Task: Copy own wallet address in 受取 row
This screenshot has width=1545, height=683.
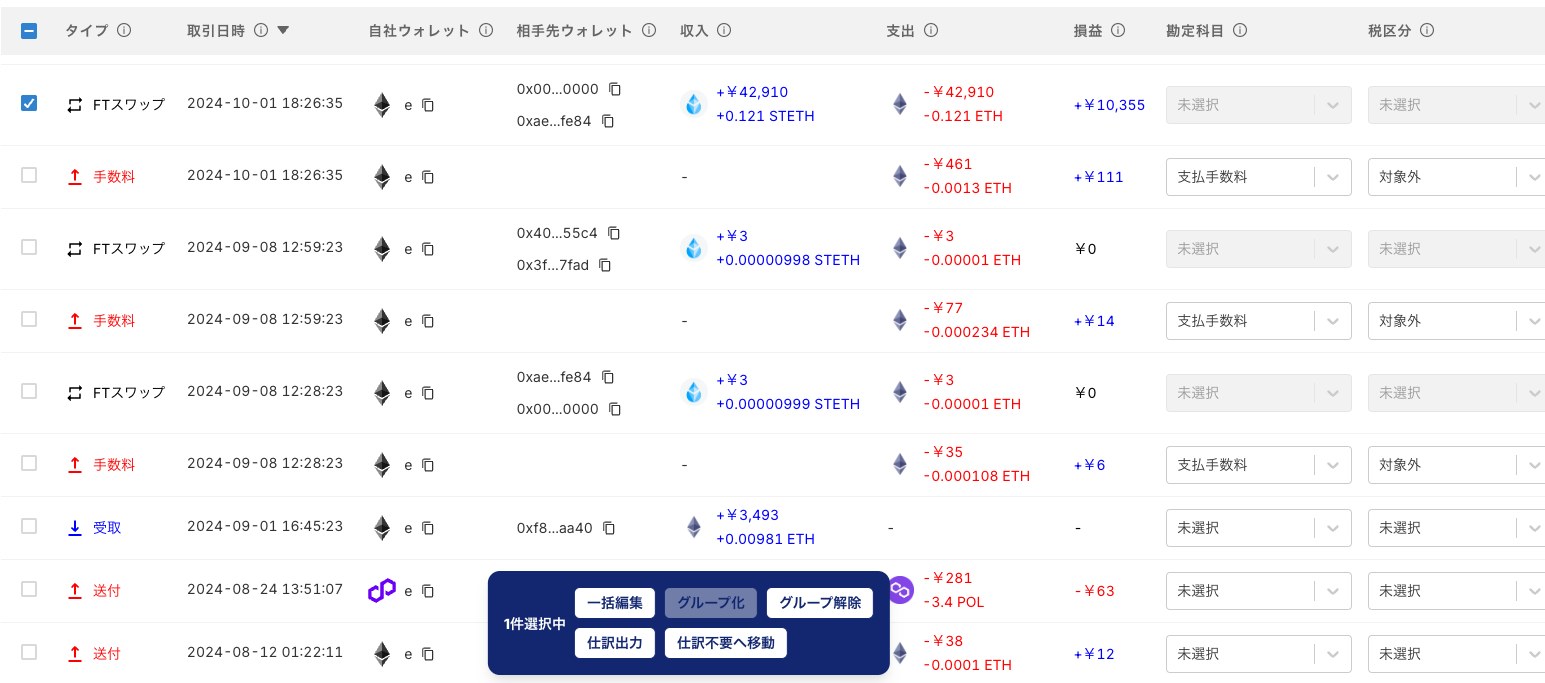Action: pos(428,528)
